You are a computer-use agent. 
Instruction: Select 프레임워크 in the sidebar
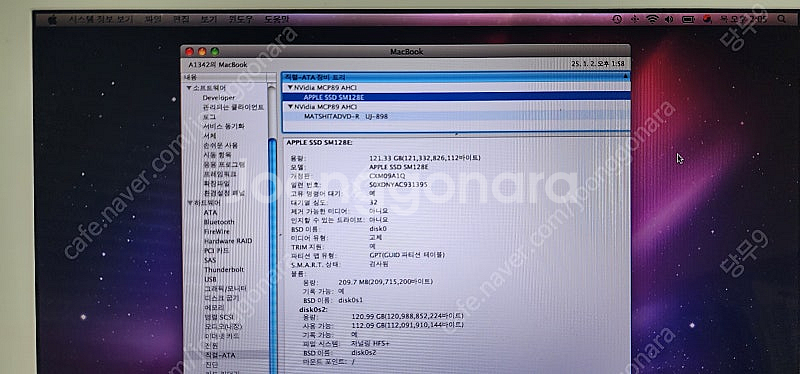(x=220, y=174)
